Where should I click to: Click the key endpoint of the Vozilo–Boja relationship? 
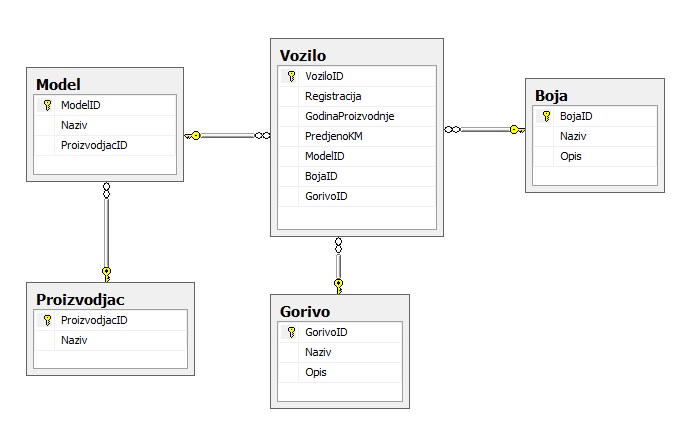(516, 129)
